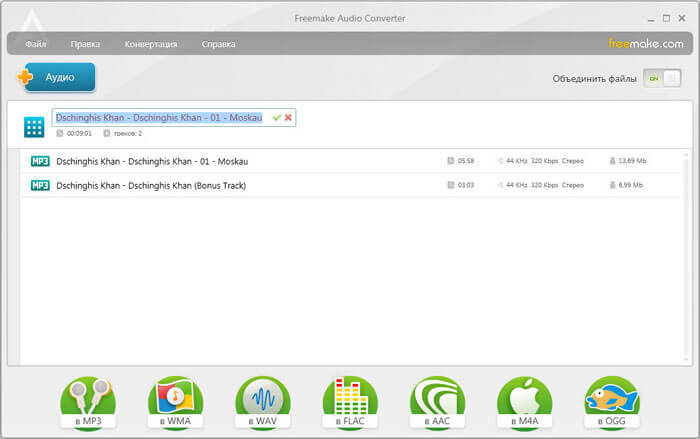Image resolution: width=700 pixels, height=439 pixels.
Task: Open the Правка menu
Action: coord(85,44)
